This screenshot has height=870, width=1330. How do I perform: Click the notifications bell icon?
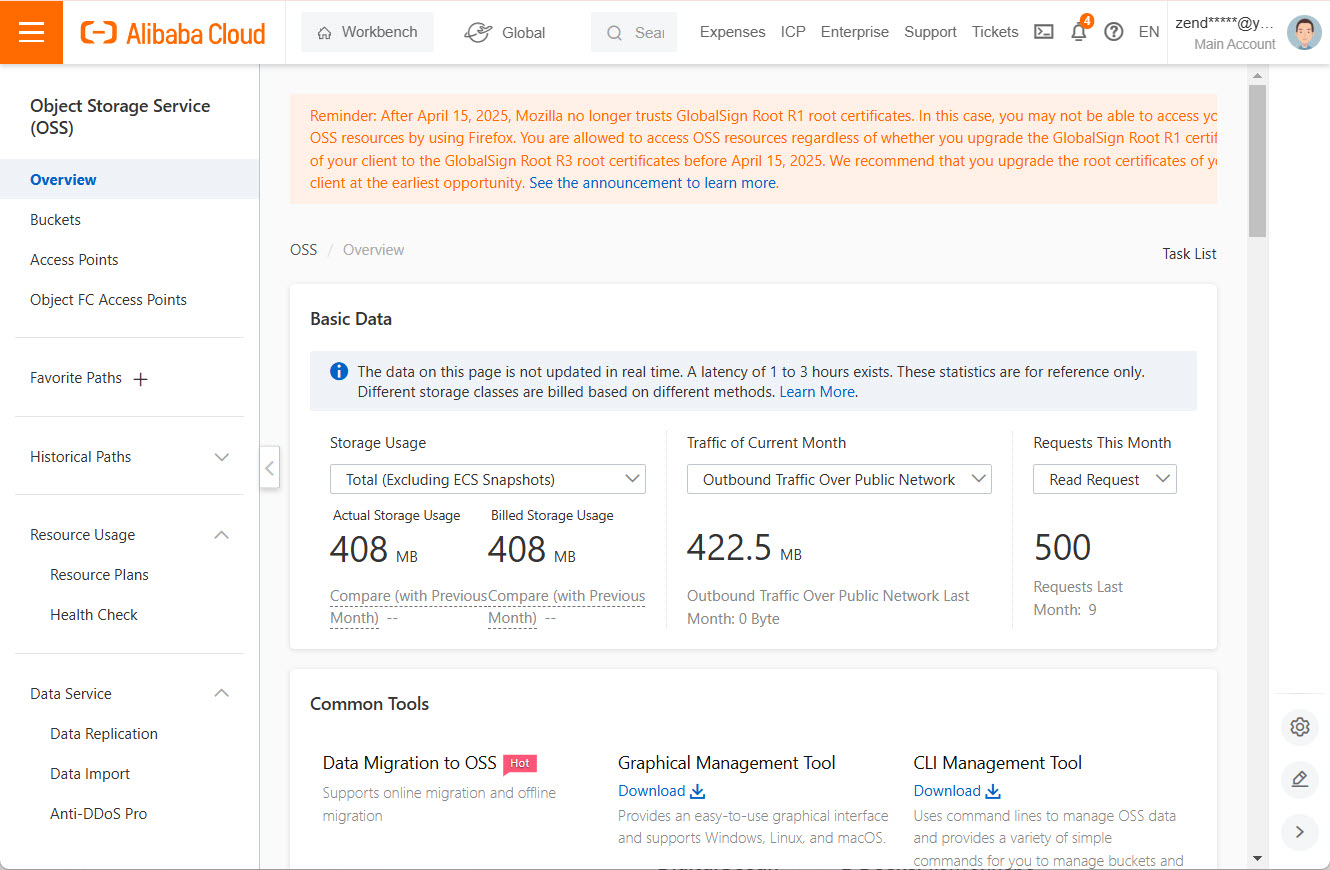[x=1078, y=32]
